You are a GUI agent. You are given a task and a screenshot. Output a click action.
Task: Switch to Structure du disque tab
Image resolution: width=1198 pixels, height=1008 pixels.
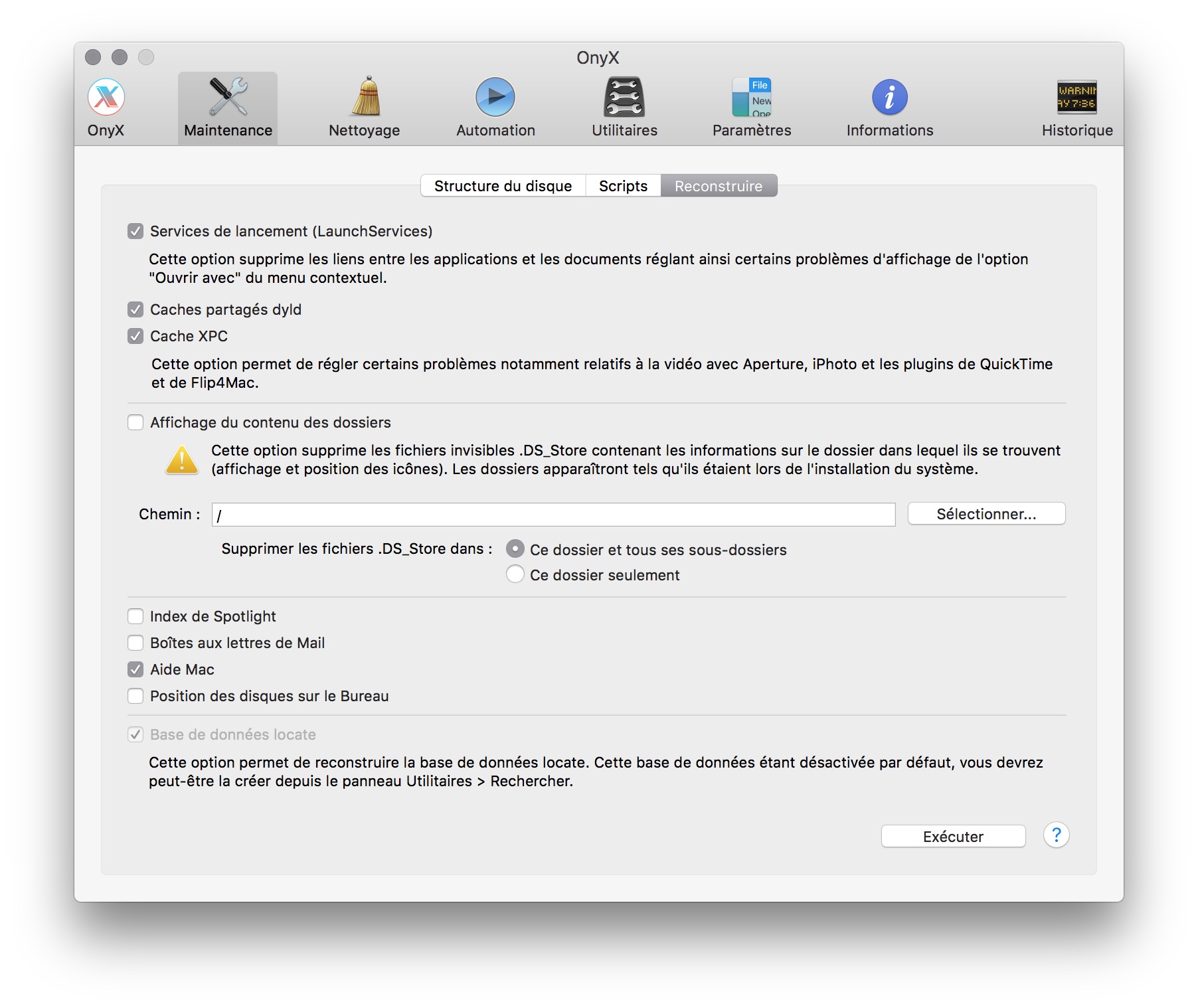coord(503,186)
